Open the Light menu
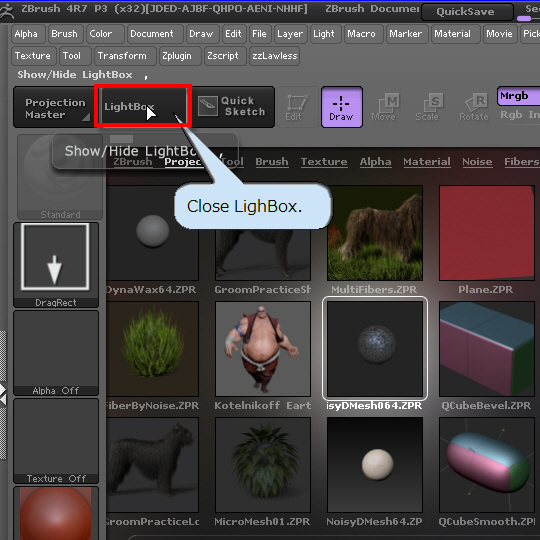The width and height of the screenshot is (540, 540). (x=325, y=34)
